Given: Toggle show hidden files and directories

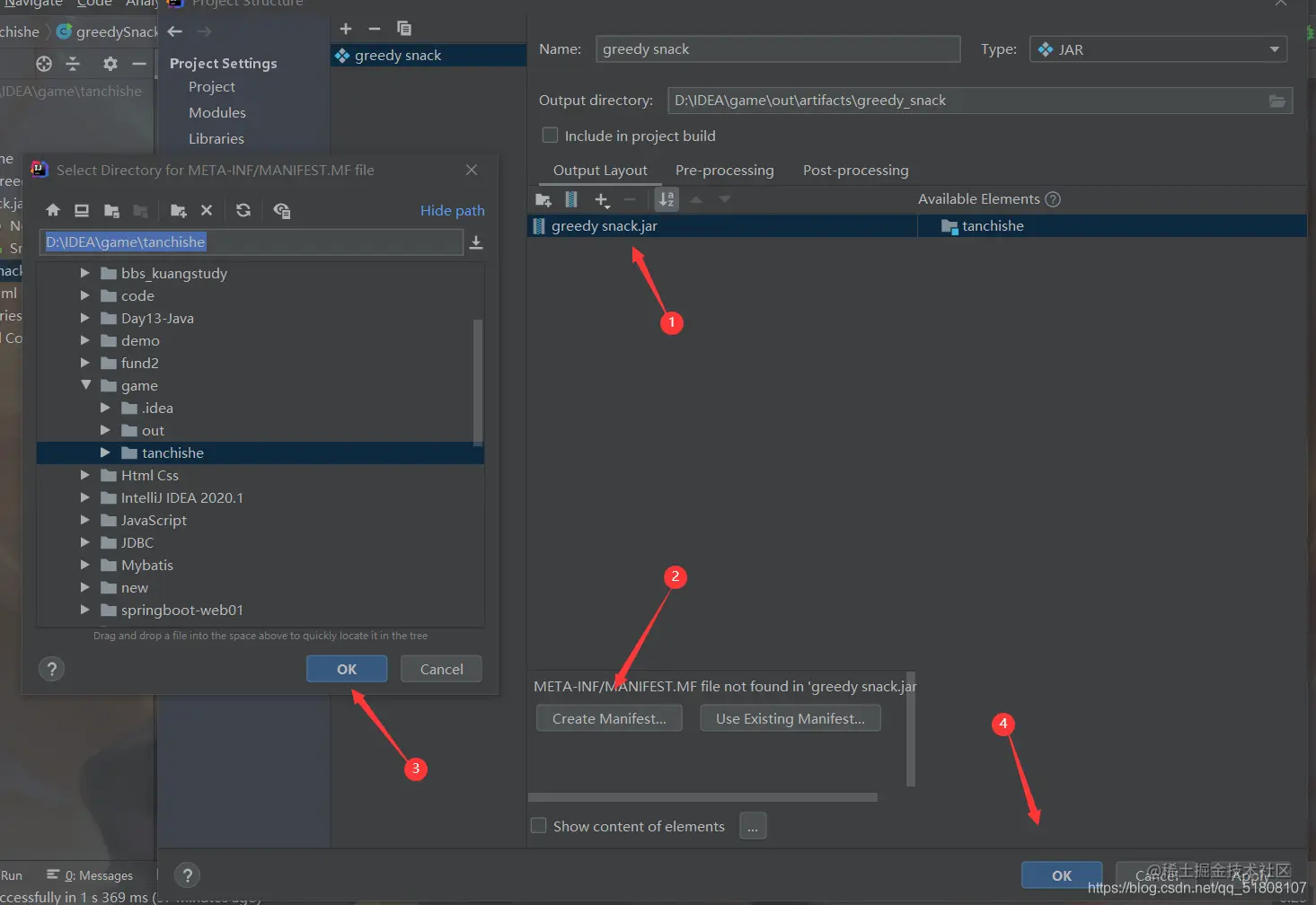Looking at the screenshot, I should (x=281, y=210).
